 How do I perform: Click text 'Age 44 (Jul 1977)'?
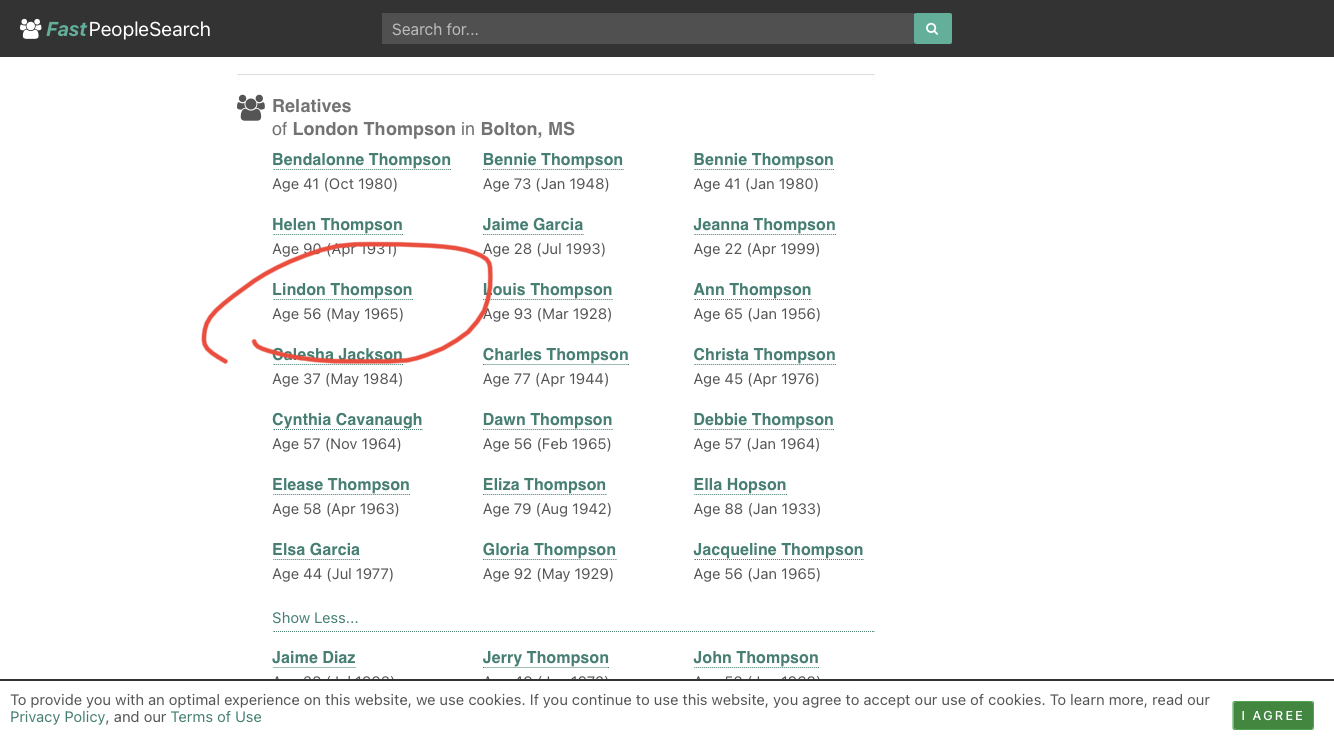(333, 574)
